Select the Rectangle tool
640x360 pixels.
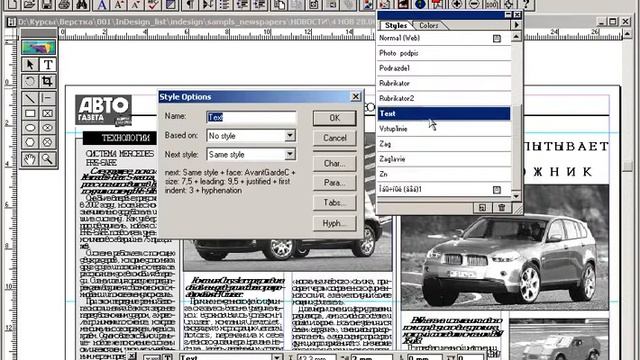(30, 113)
